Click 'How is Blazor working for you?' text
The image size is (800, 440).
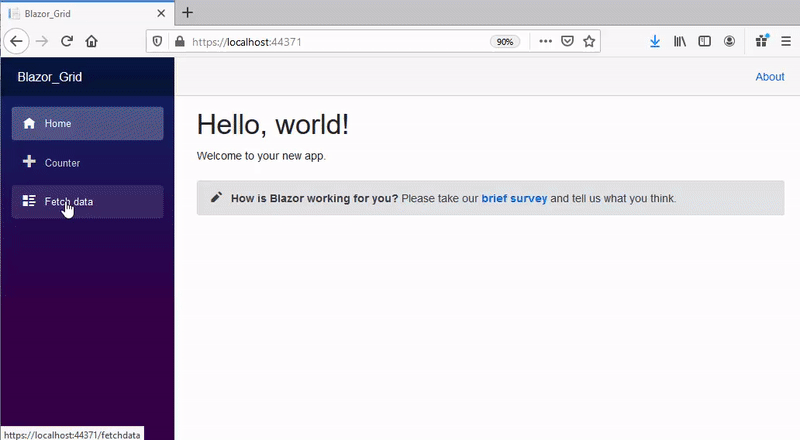click(x=314, y=198)
